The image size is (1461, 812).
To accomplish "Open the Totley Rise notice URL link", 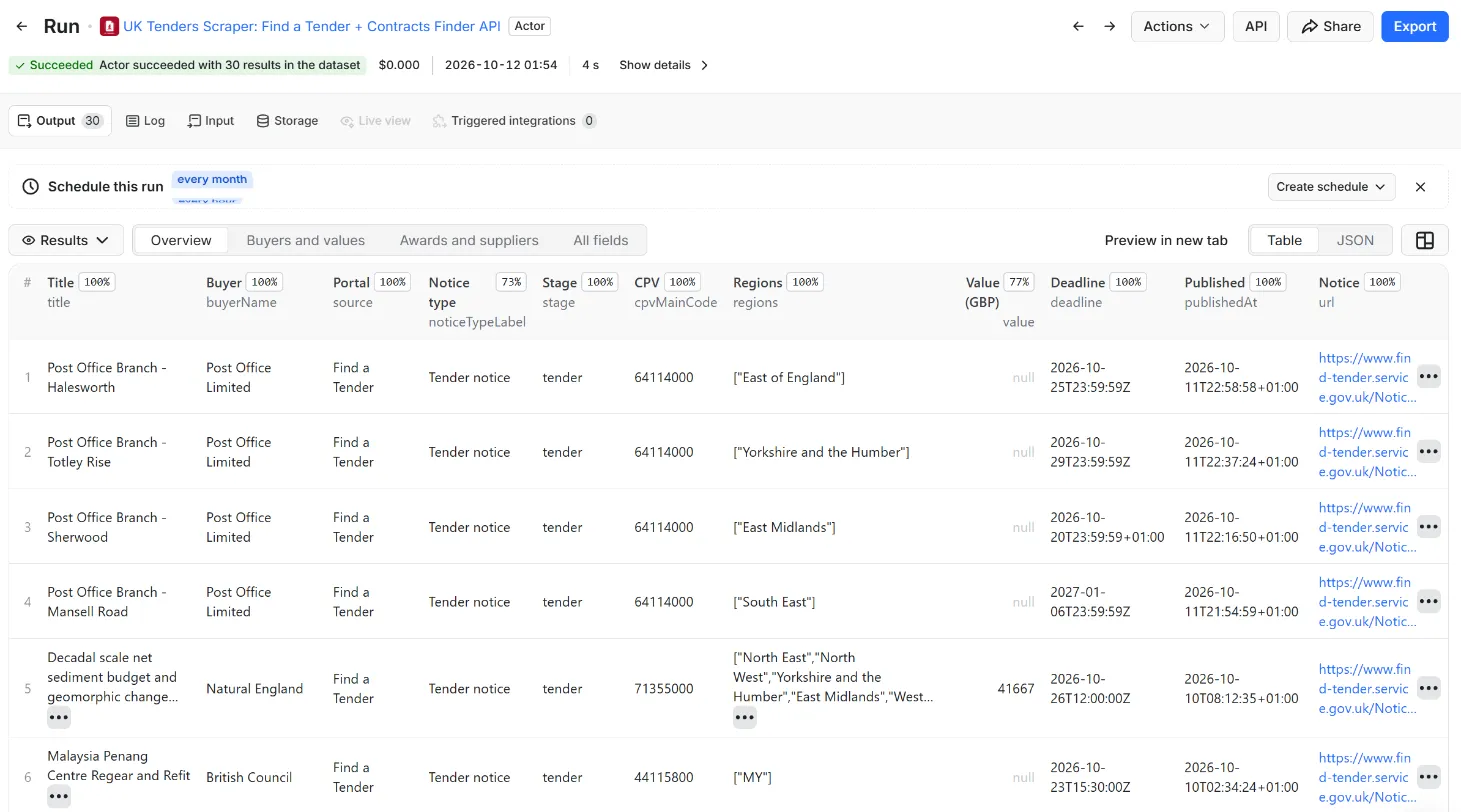I will 1366,452.
